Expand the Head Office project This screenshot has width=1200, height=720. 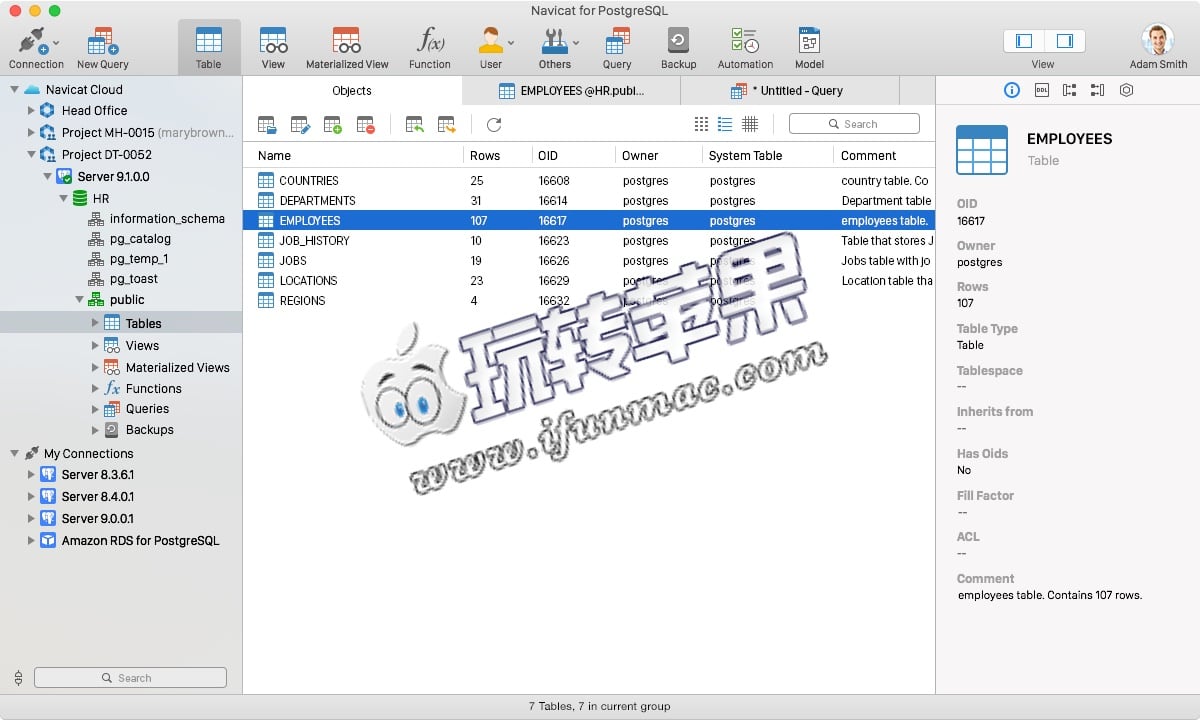31,111
